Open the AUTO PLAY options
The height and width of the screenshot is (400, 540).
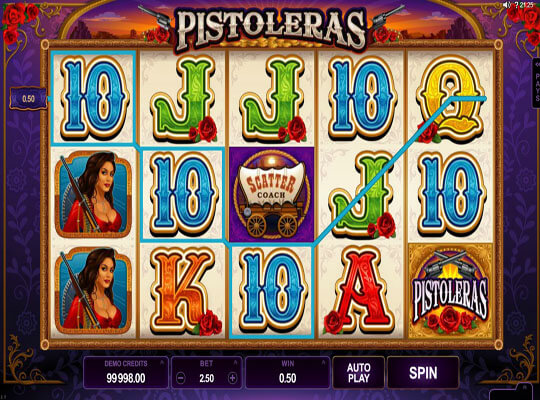[359, 373]
